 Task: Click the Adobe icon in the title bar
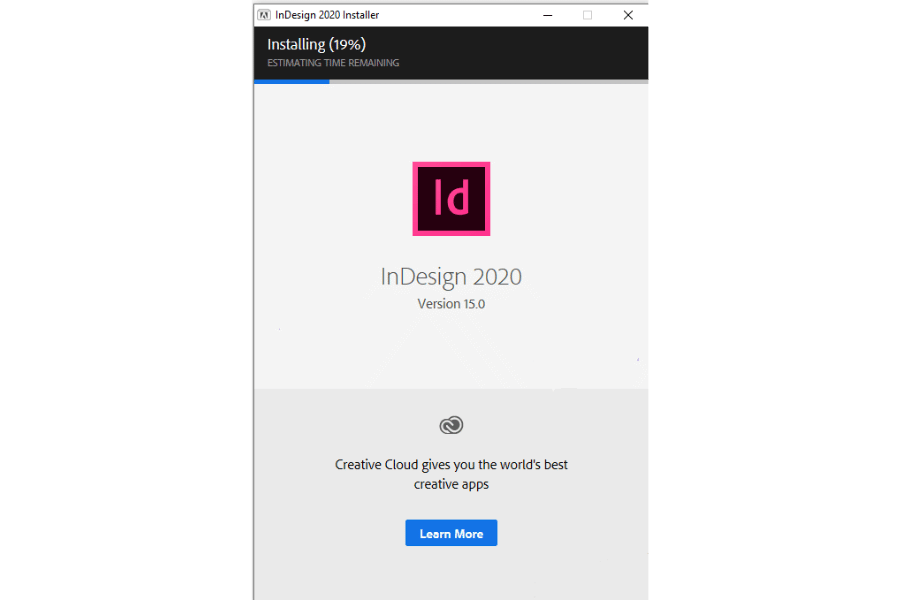click(264, 15)
